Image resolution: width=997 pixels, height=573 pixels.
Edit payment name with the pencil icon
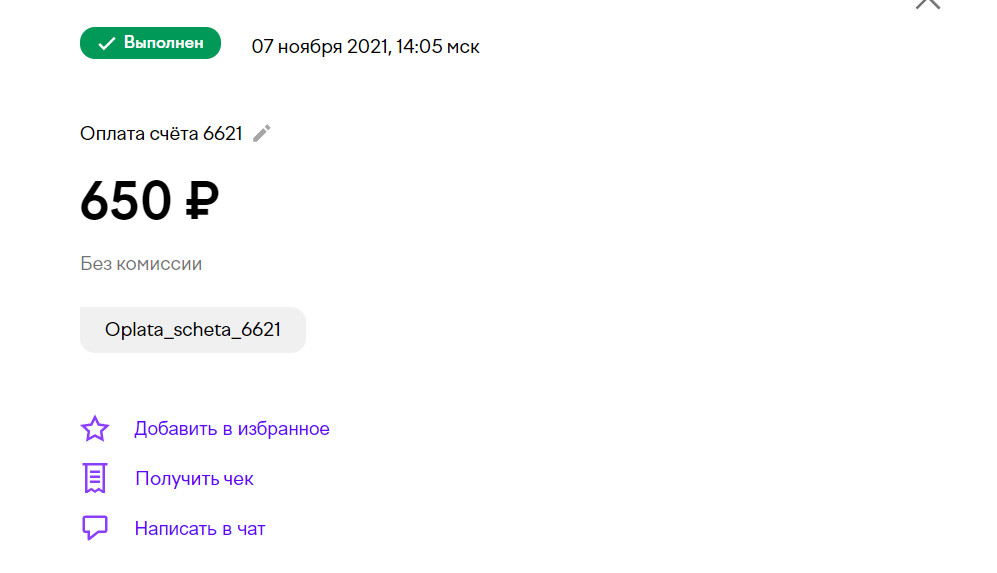(x=261, y=134)
